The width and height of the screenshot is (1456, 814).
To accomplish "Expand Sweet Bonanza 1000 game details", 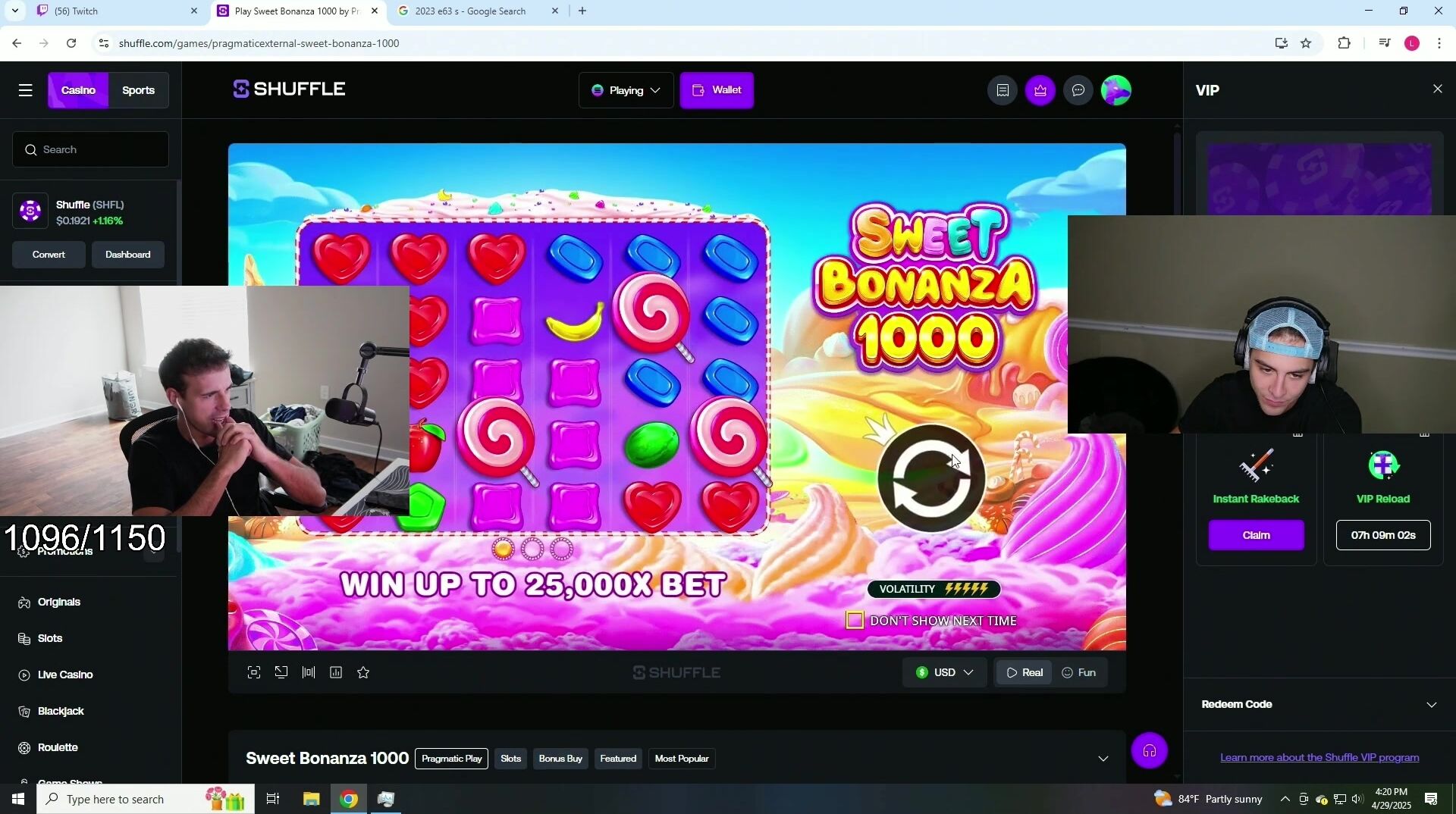I will coord(1103,759).
